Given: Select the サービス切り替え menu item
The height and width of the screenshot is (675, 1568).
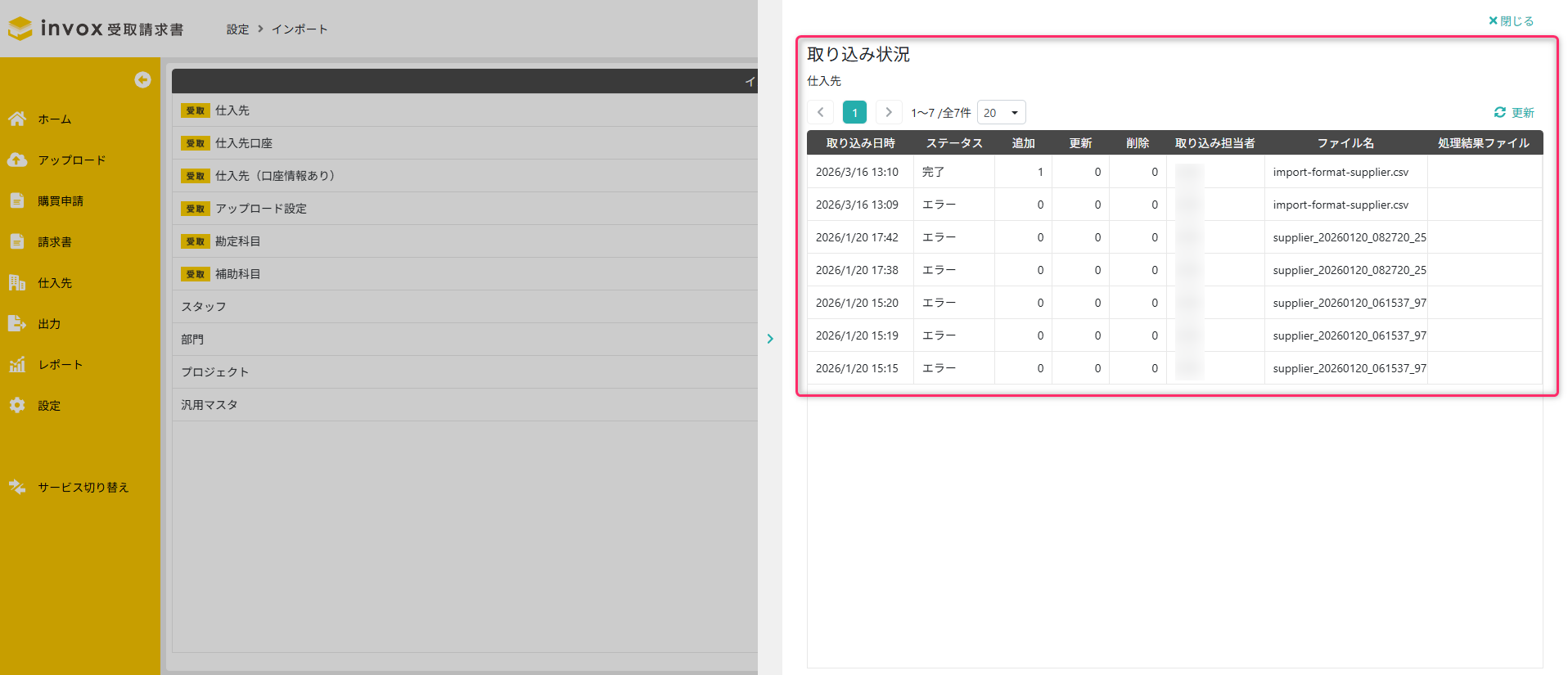Looking at the screenshot, I should 83,487.
